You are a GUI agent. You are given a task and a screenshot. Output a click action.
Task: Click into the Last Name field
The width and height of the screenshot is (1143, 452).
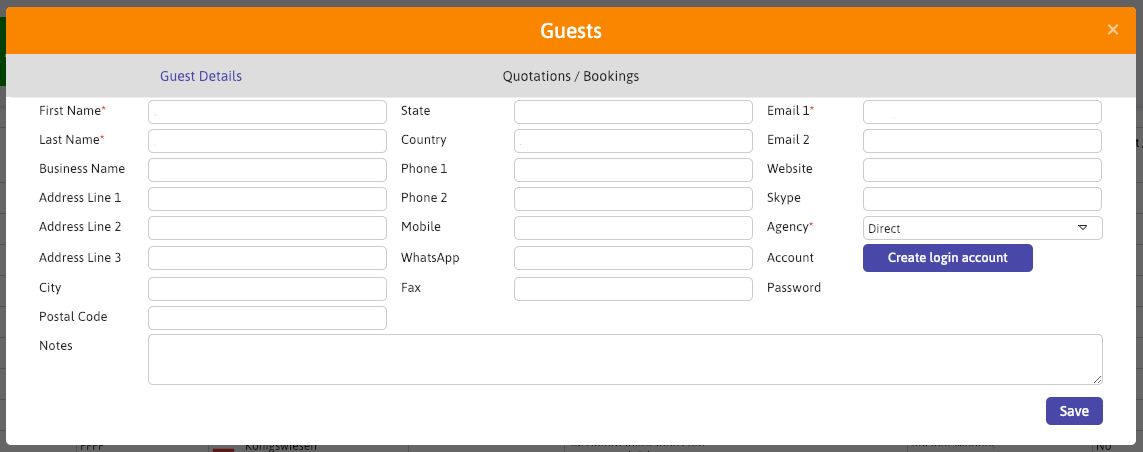pos(267,141)
